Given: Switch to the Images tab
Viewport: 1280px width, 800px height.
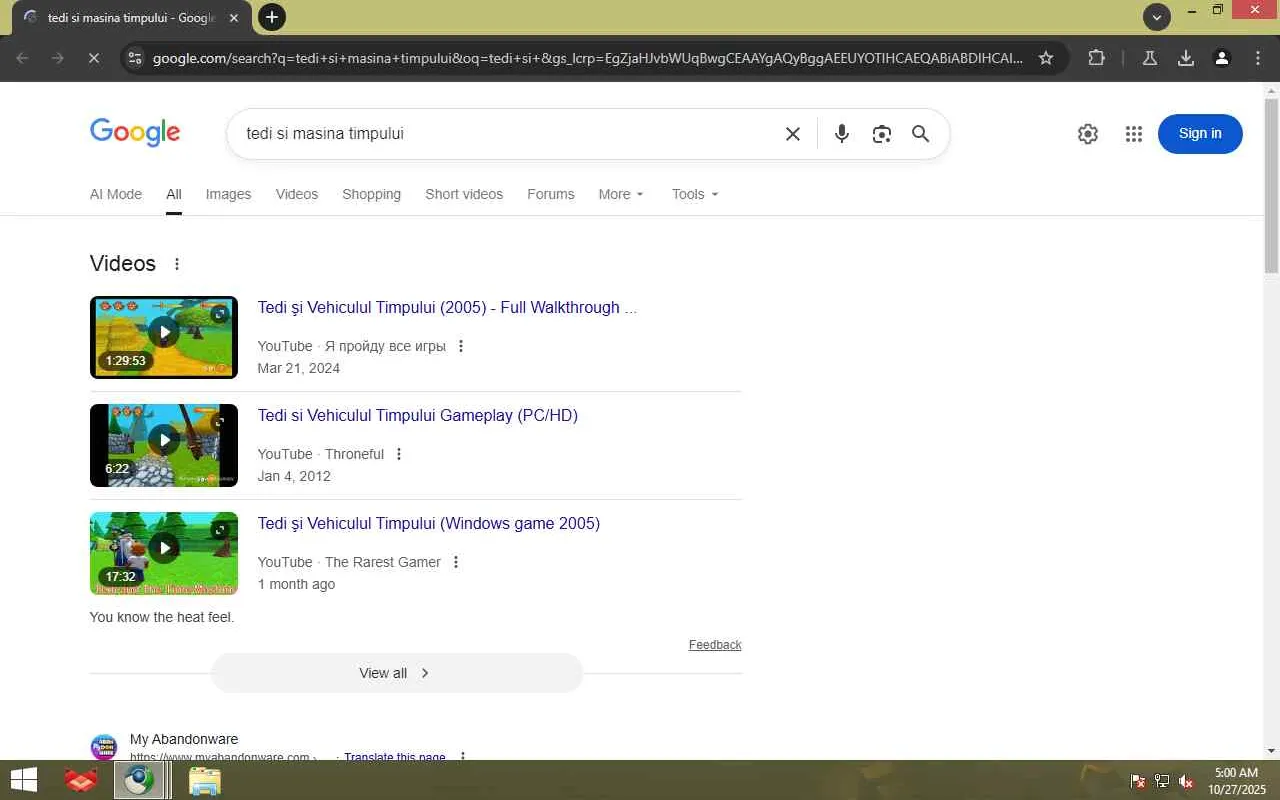Looking at the screenshot, I should (x=228, y=194).
